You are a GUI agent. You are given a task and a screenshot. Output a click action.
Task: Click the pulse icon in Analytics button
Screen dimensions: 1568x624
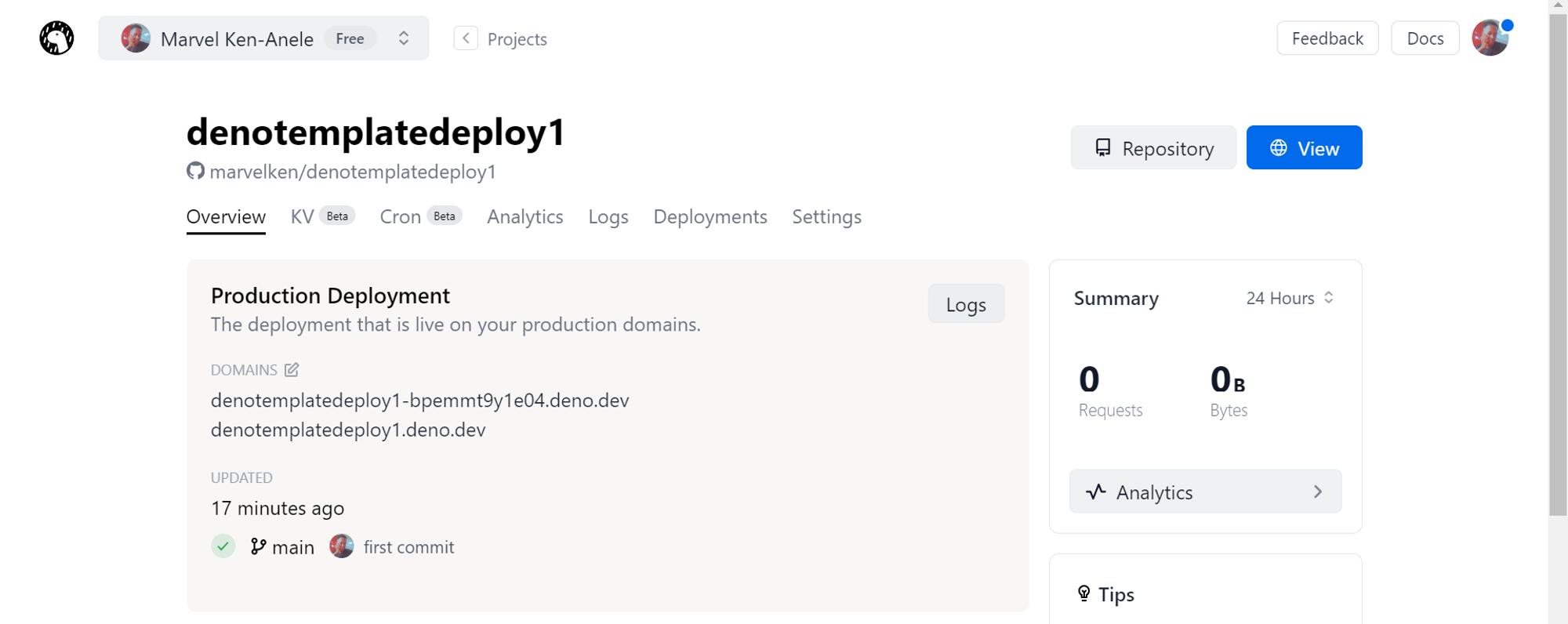click(x=1095, y=492)
